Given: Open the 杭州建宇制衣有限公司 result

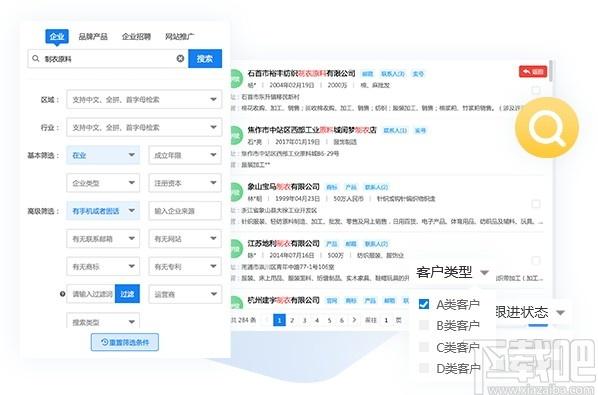Looking at the screenshot, I should pos(283,300).
